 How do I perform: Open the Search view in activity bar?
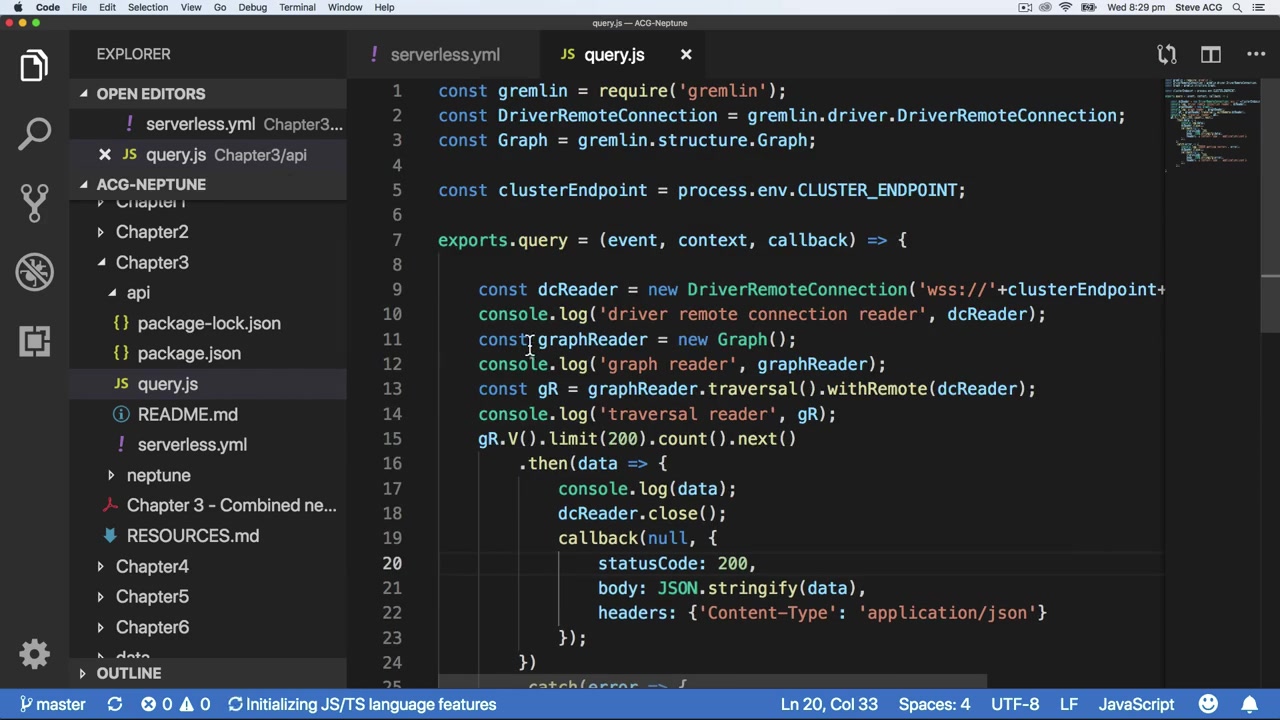(x=34, y=133)
